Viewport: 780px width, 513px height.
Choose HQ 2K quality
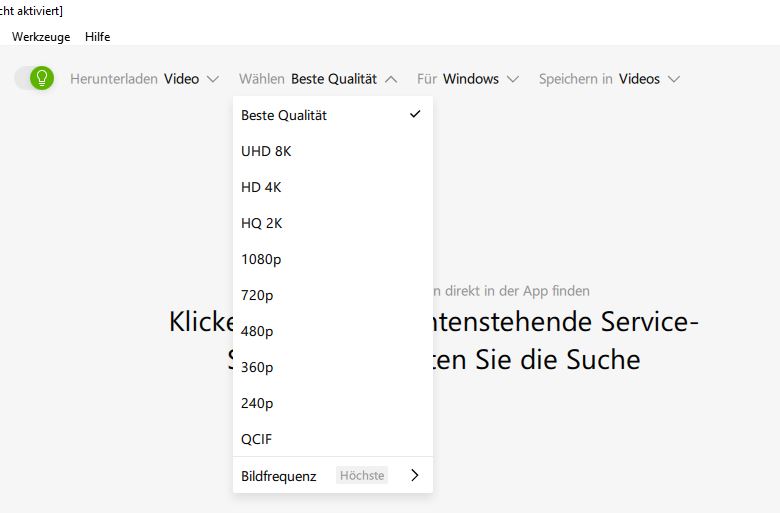pos(262,223)
